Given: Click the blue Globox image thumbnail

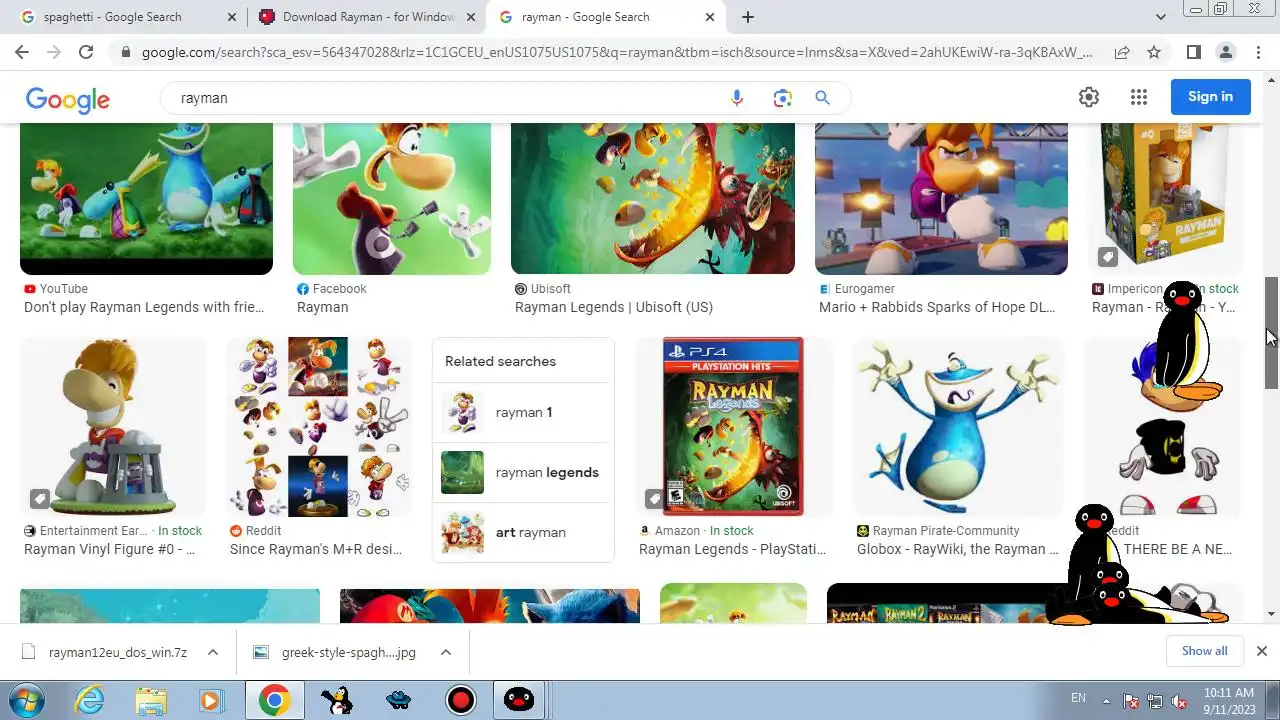Looking at the screenshot, I should click(958, 426).
